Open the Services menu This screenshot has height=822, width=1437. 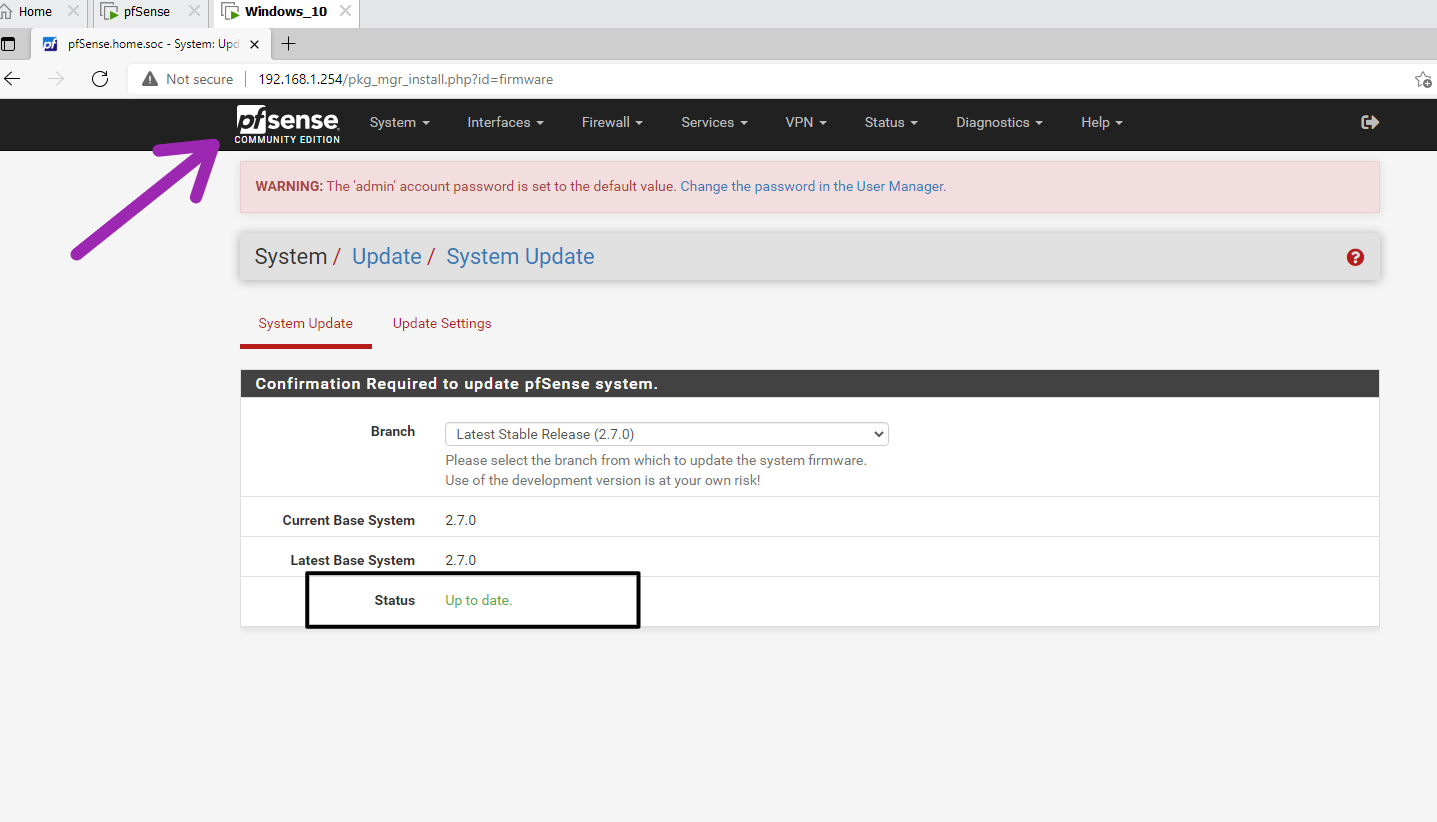pos(714,122)
